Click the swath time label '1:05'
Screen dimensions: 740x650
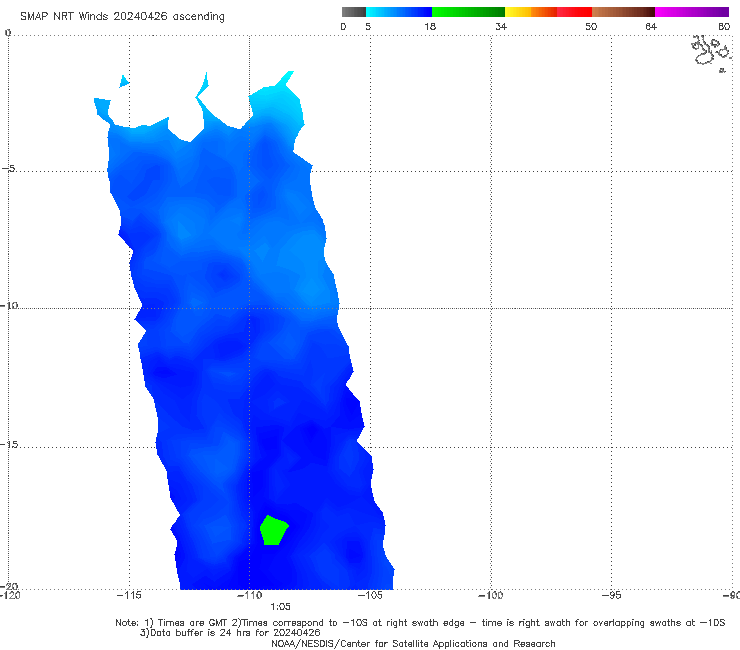click(x=280, y=607)
